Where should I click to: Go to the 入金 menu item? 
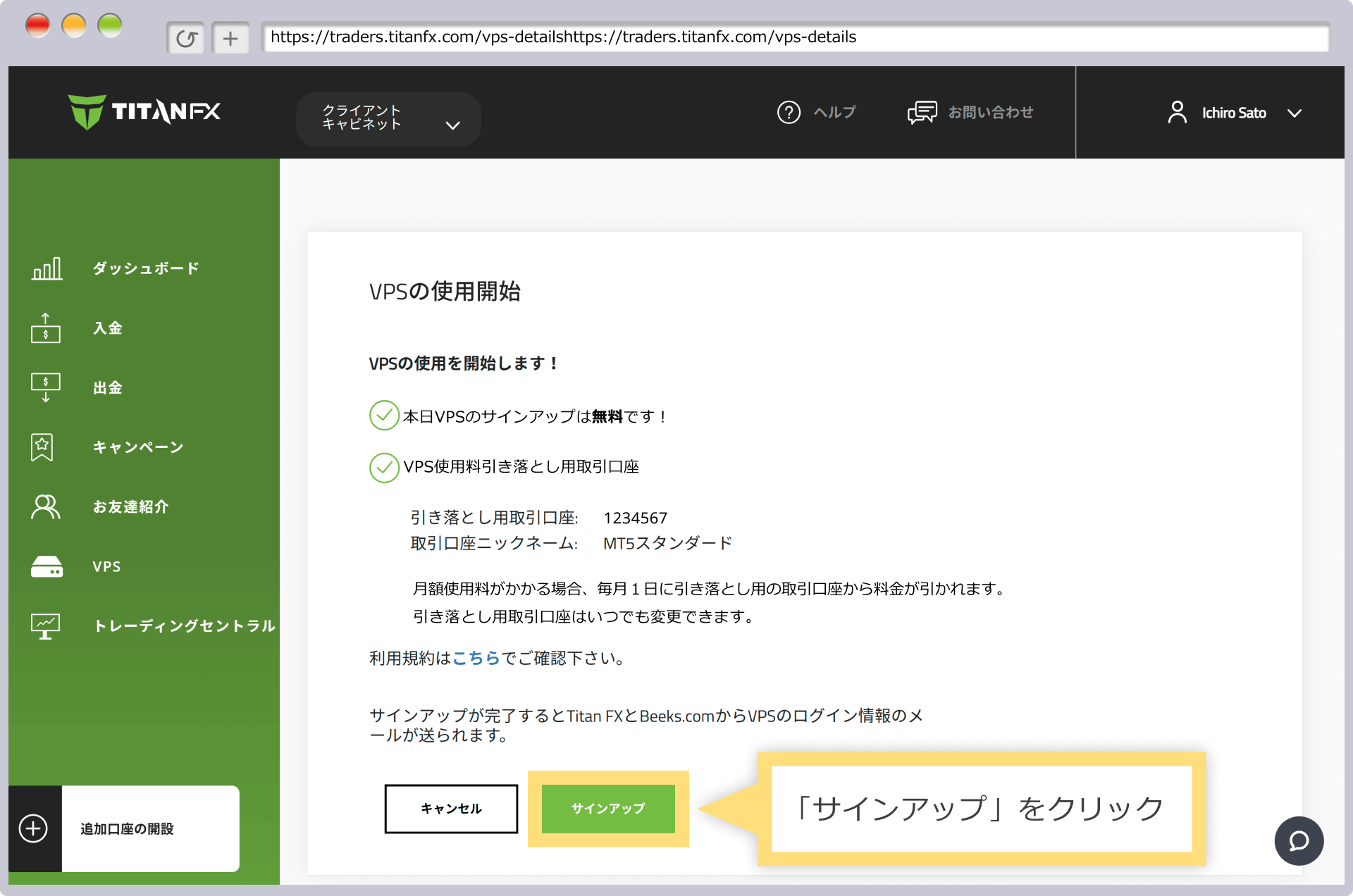coord(108,328)
